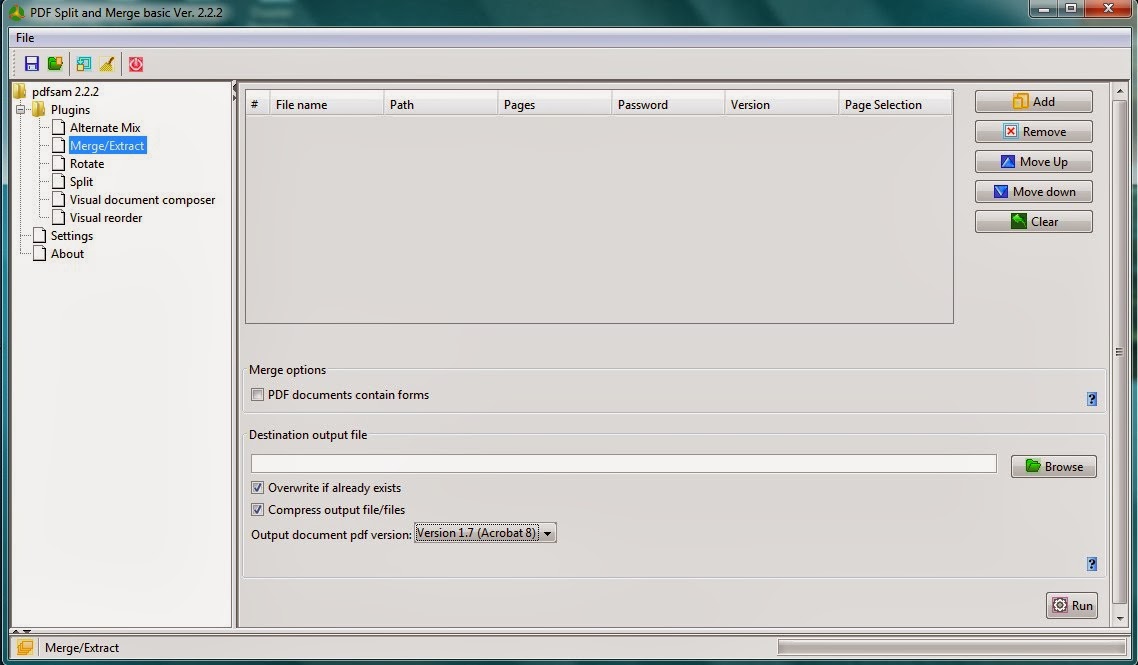Open Visual document composer plugin
The height and width of the screenshot is (665, 1138).
tap(142, 200)
